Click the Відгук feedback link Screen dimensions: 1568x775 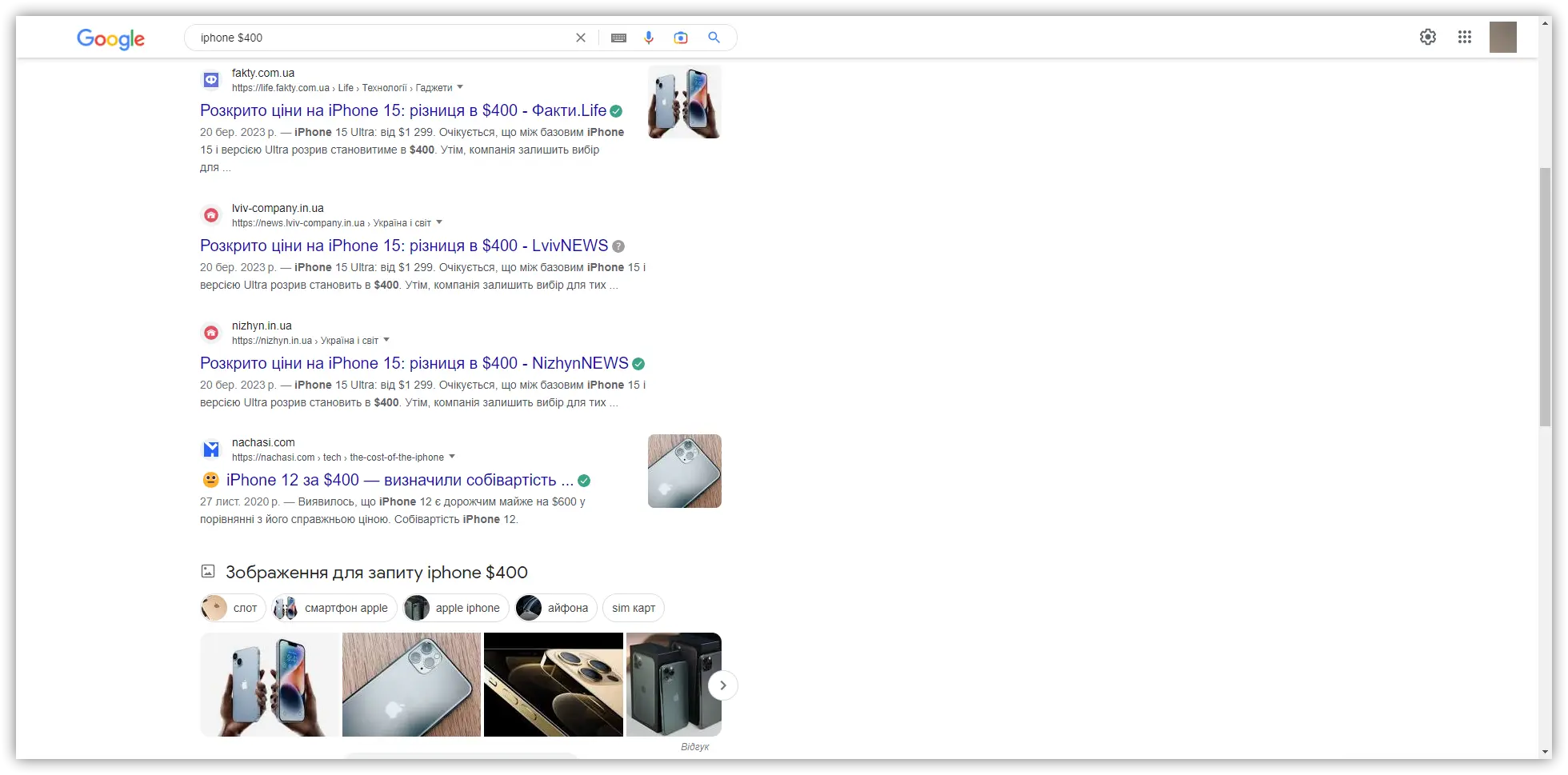(x=695, y=747)
